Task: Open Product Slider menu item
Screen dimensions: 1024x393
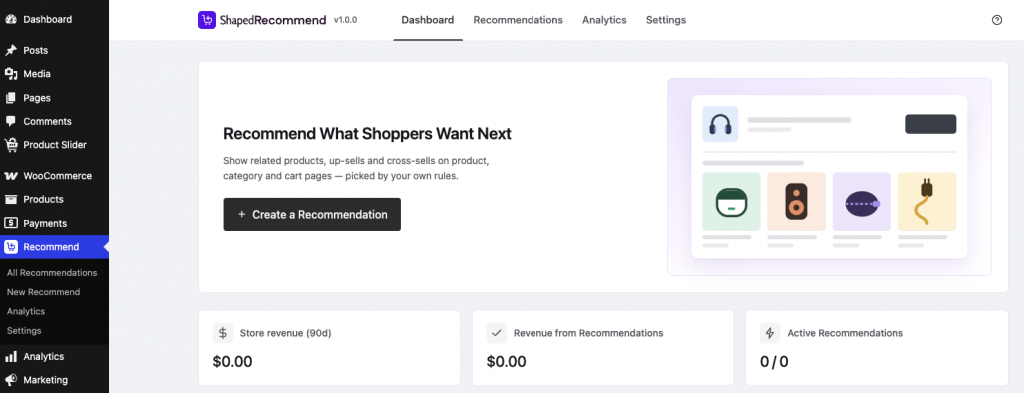Action: click(x=54, y=145)
